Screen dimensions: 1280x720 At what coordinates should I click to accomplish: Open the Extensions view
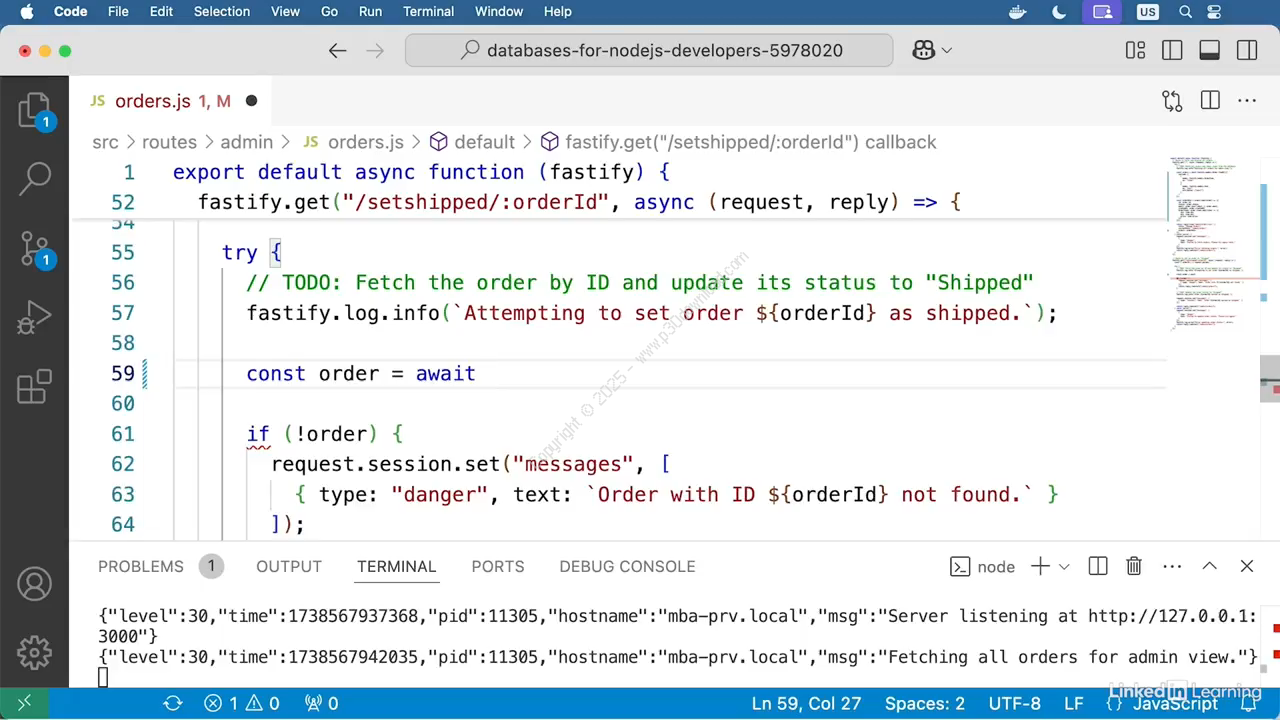coord(34,386)
